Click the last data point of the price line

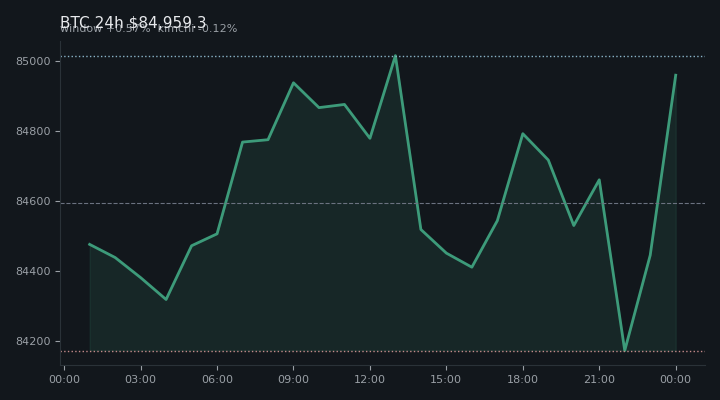click(x=675, y=75)
